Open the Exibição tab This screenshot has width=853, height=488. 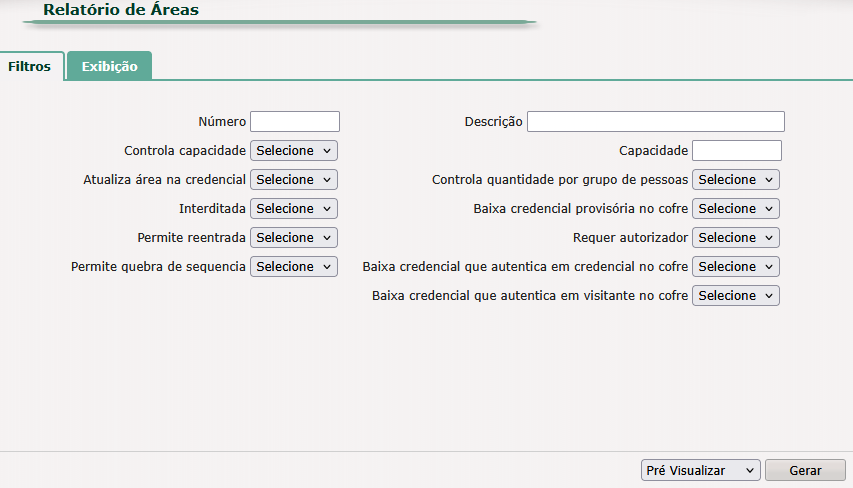[x=109, y=66]
